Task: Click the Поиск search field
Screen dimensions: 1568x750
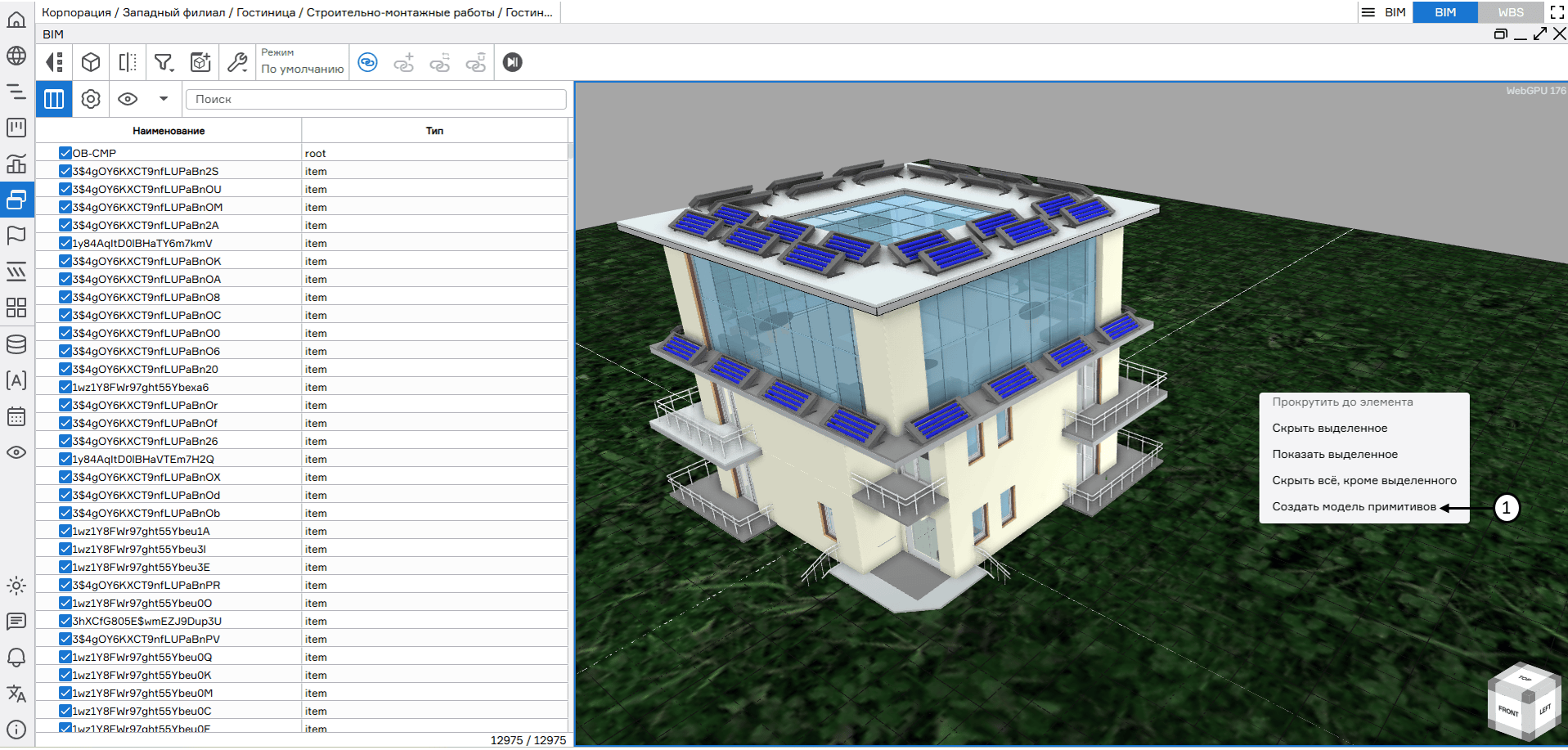Action: (376, 99)
